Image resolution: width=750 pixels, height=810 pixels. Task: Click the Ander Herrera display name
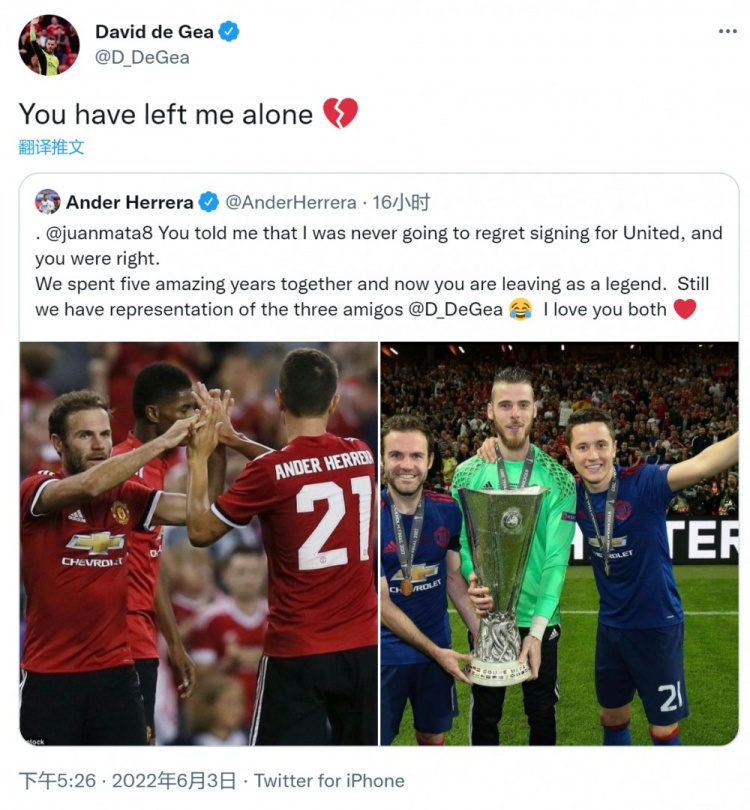point(130,202)
